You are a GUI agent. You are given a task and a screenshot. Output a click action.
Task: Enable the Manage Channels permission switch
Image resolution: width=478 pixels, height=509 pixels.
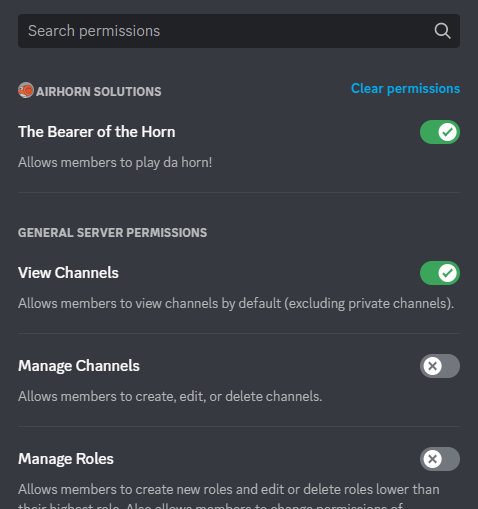click(440, 366)
